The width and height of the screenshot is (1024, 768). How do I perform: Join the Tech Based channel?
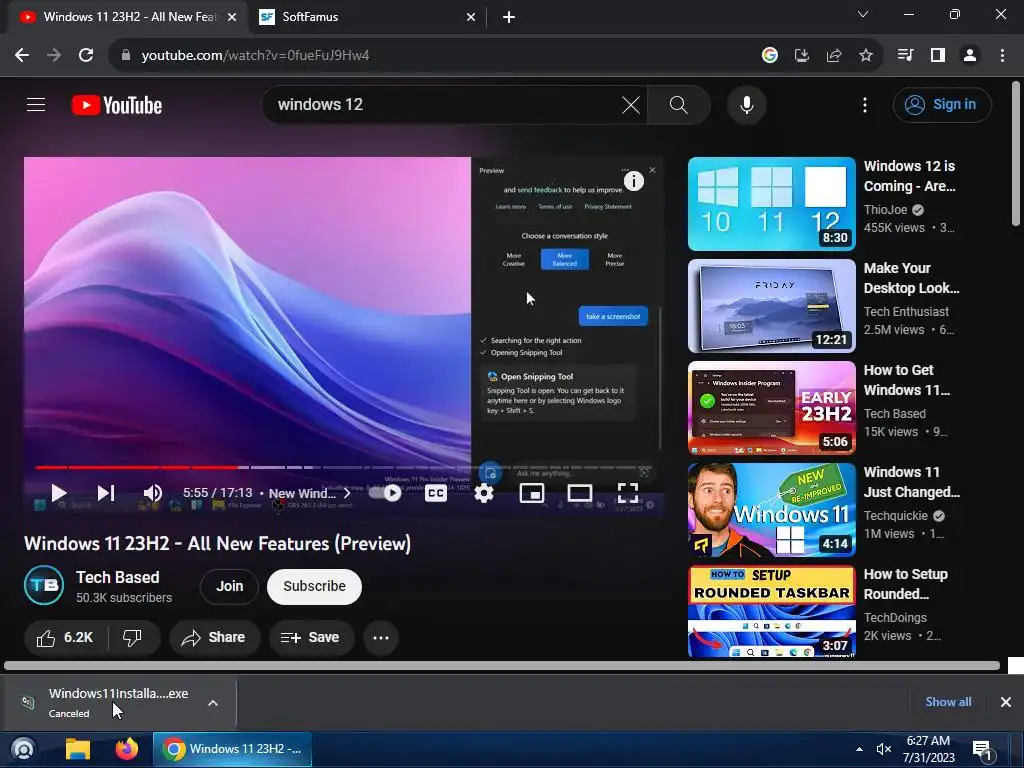click(229, 586)
